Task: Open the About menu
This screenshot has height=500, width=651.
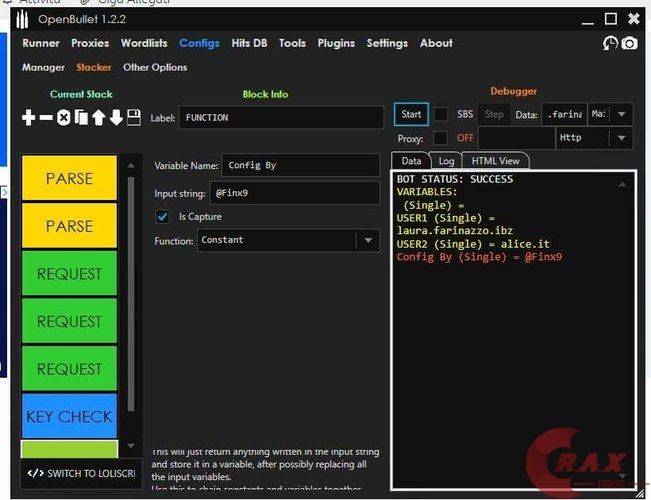Action: (436, 43)
